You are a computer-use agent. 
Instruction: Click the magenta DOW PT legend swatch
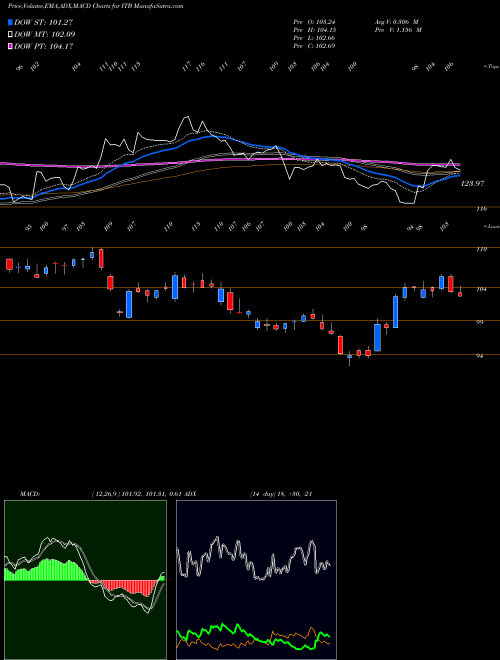click(x=10, y=46)
